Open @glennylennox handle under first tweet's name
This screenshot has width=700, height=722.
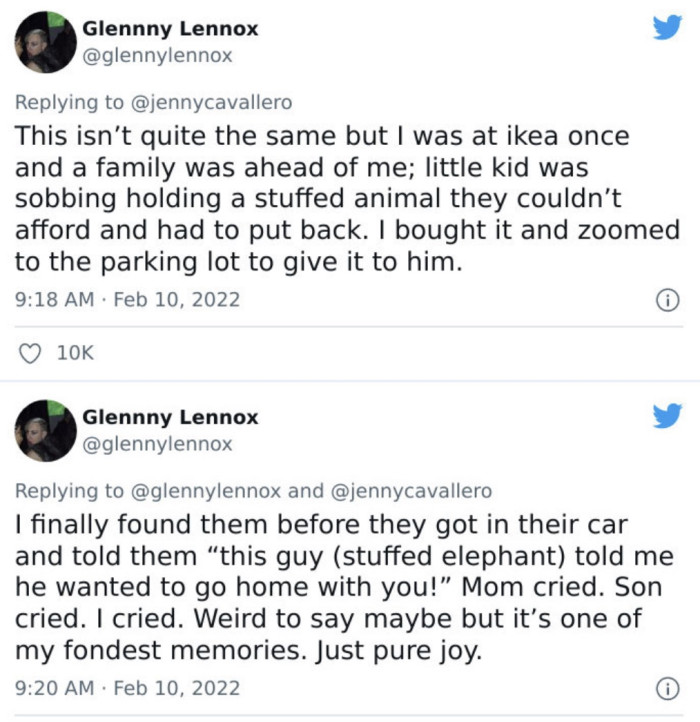tap(157, 56)
